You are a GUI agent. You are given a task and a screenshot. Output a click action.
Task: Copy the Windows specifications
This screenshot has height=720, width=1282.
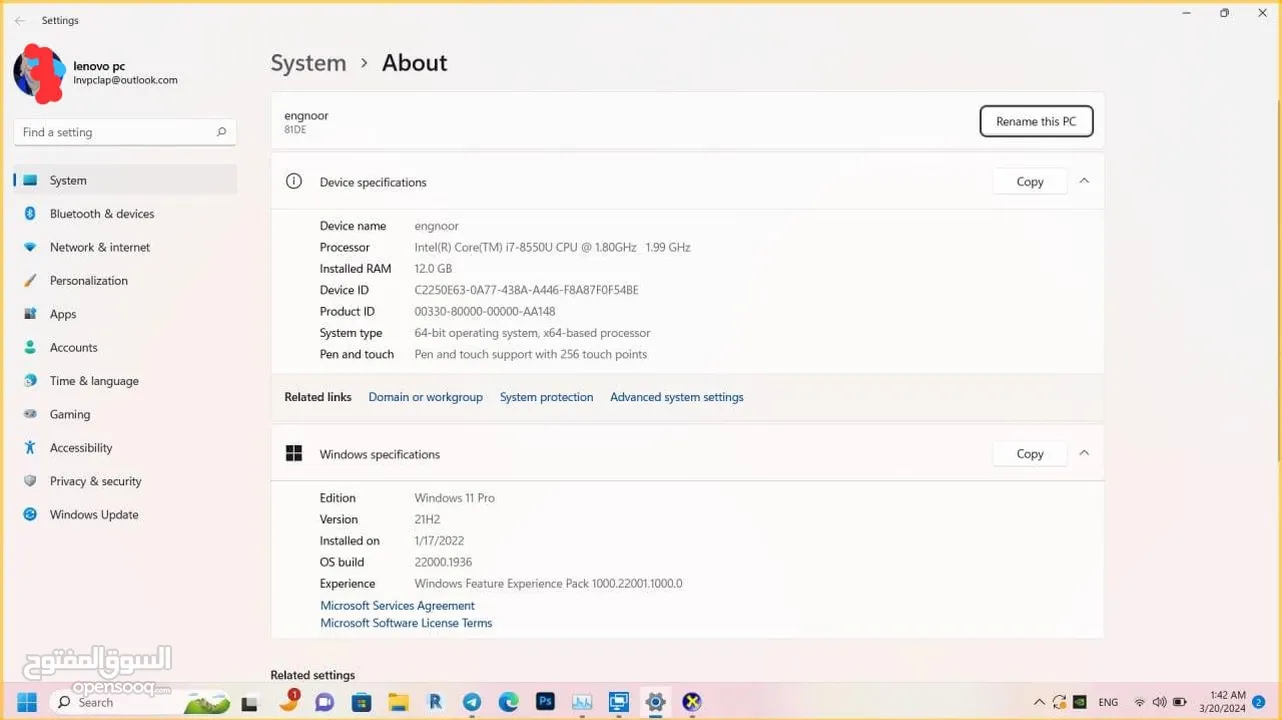1029,453
